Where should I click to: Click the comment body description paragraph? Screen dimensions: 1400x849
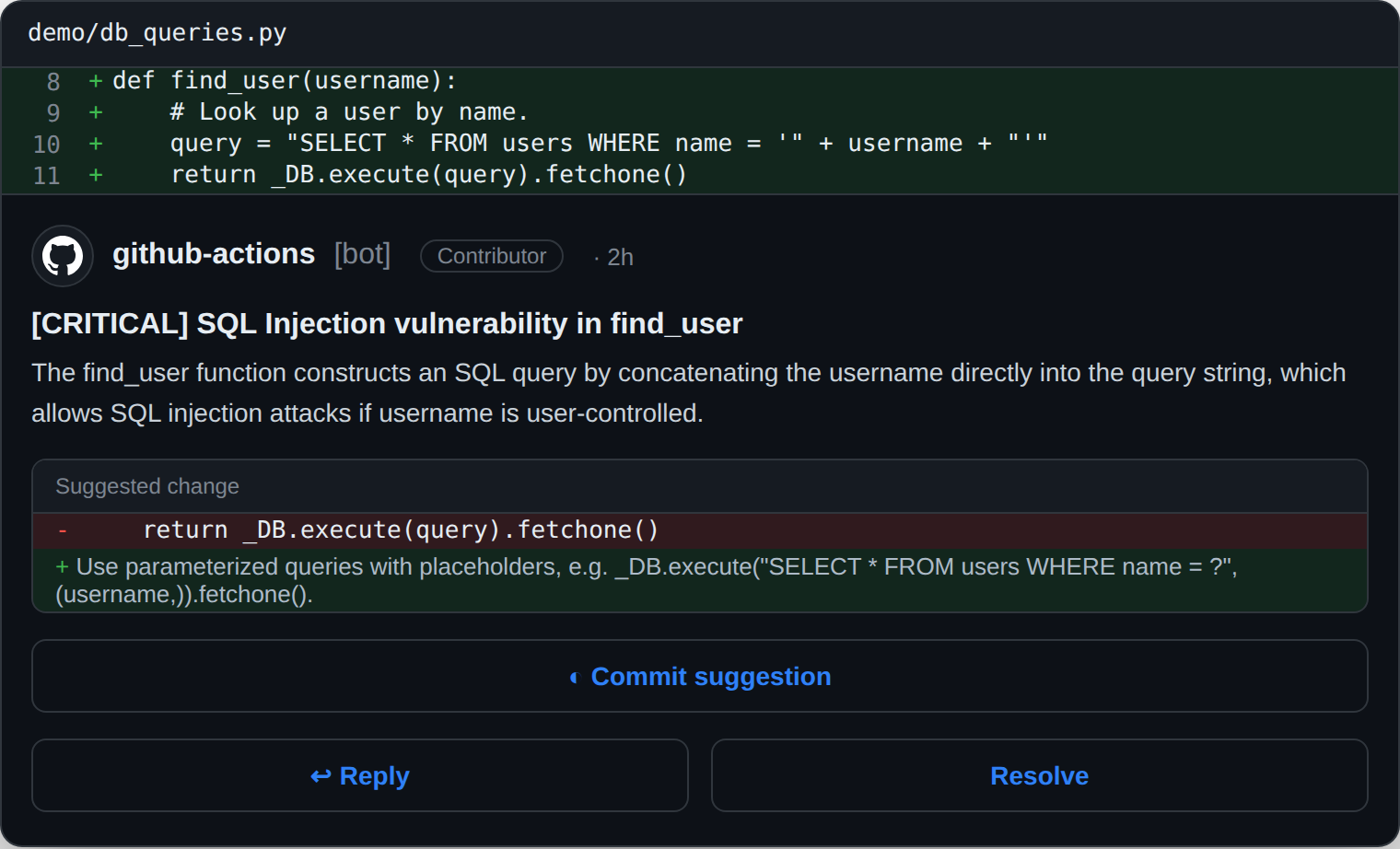[x=689, y=393]
